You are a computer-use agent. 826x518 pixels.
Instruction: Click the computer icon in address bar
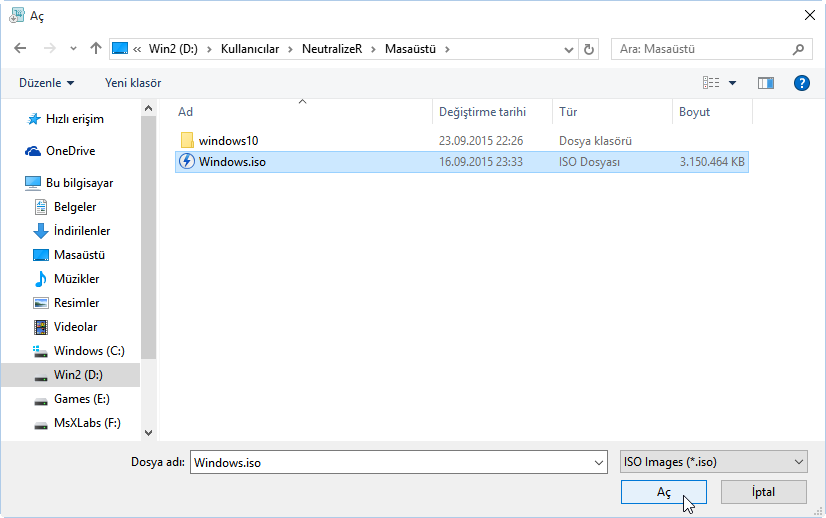tap(120, 48)
